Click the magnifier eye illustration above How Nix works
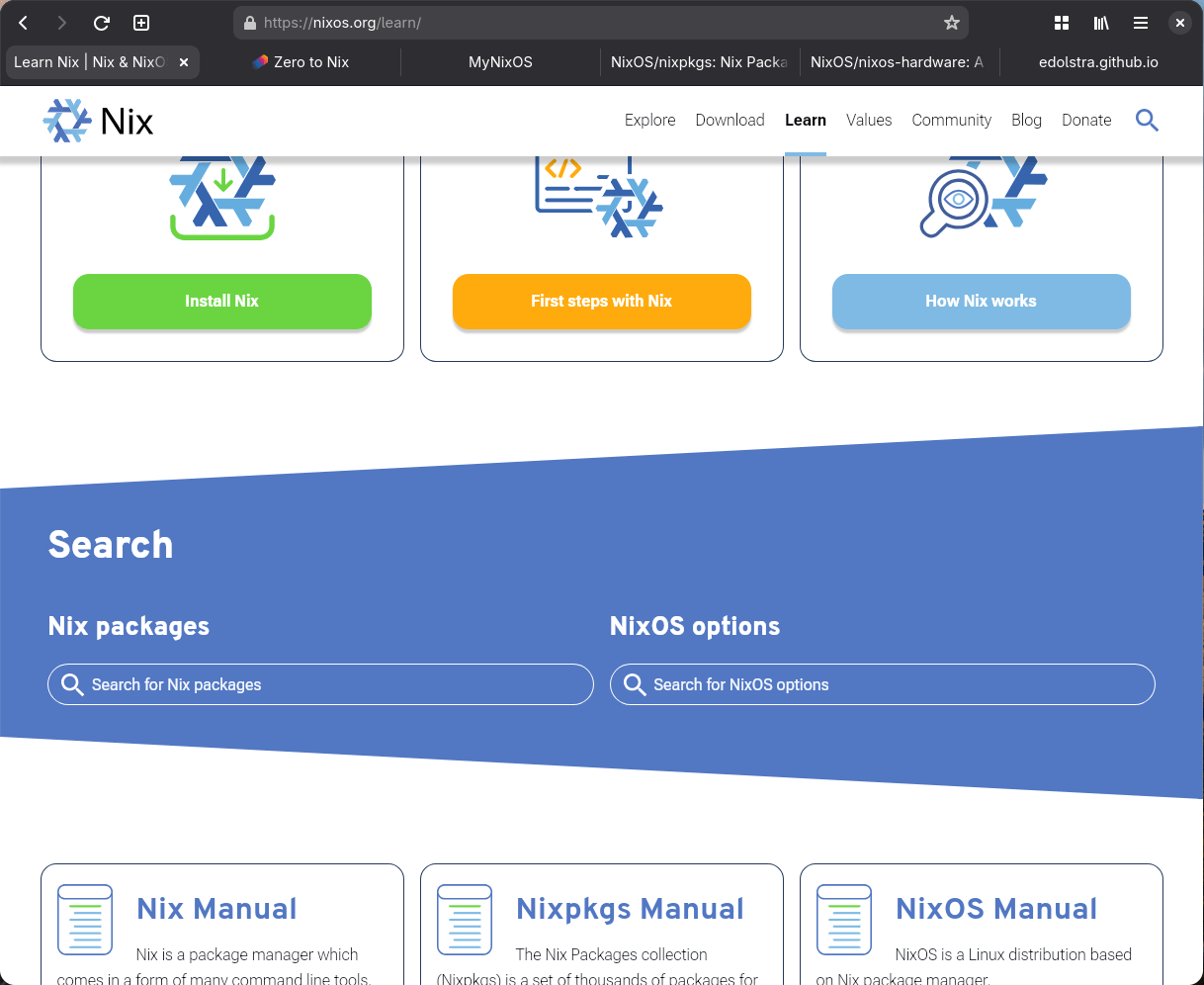Viewport: 1204px width, 985px height. tap(983, 197)
